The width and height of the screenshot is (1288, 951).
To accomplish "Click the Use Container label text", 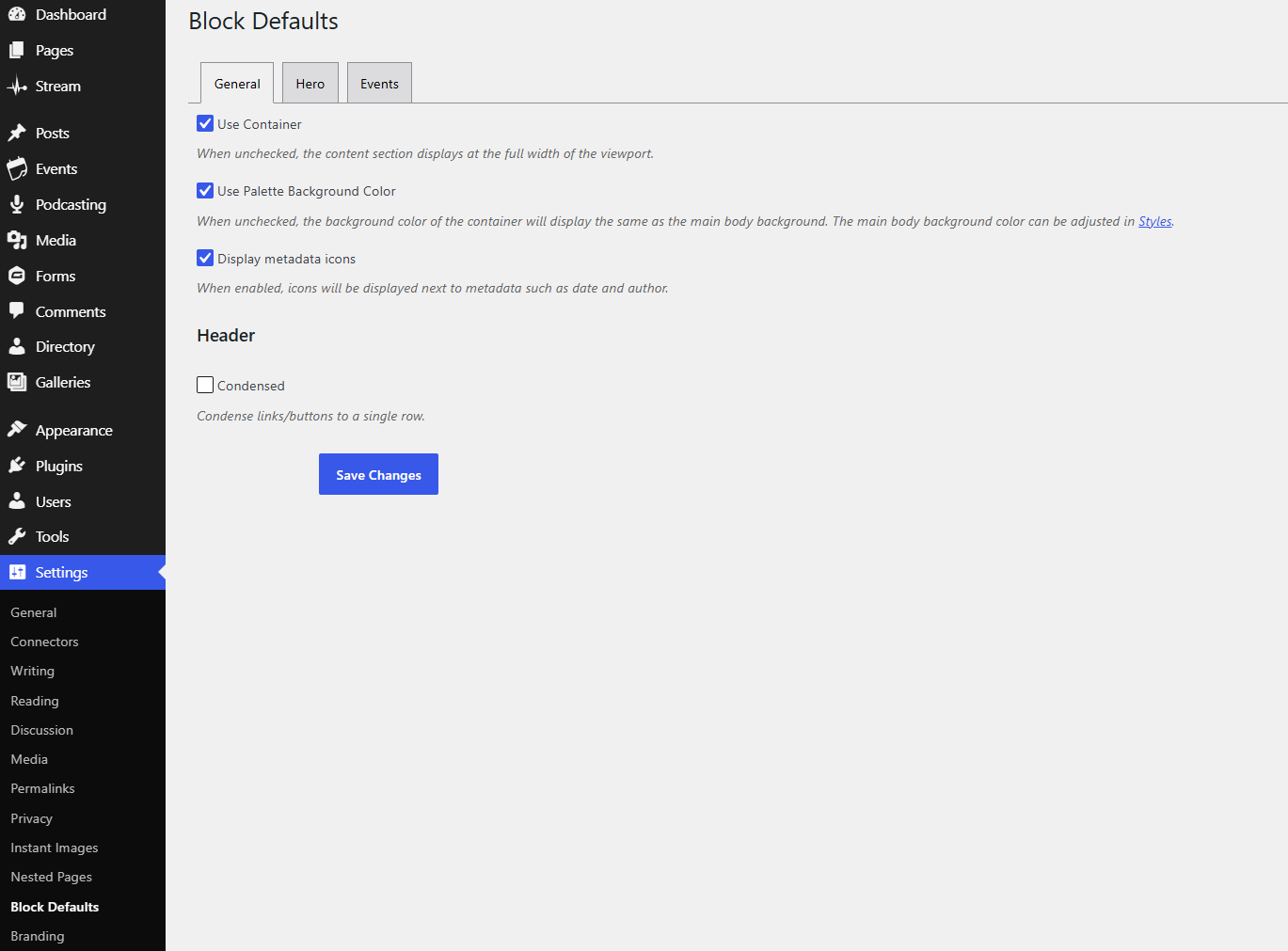I will click(x=260, y=124).
